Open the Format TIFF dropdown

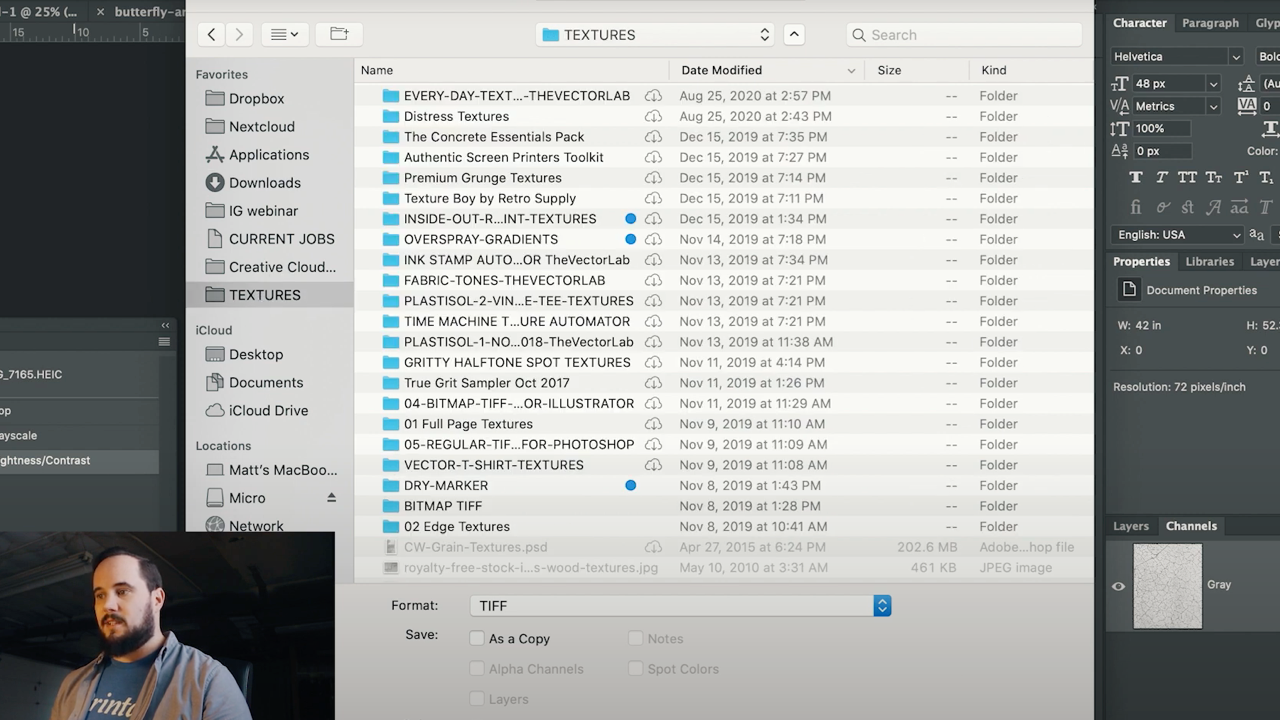pos(680,605)
